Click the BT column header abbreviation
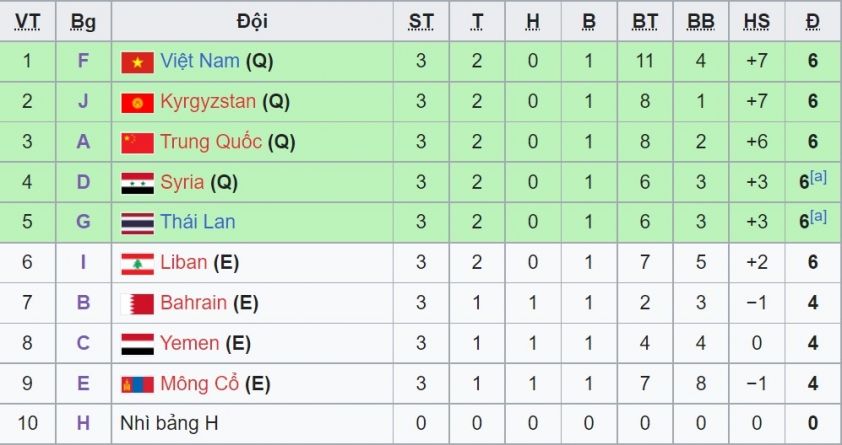 (644, 21)
